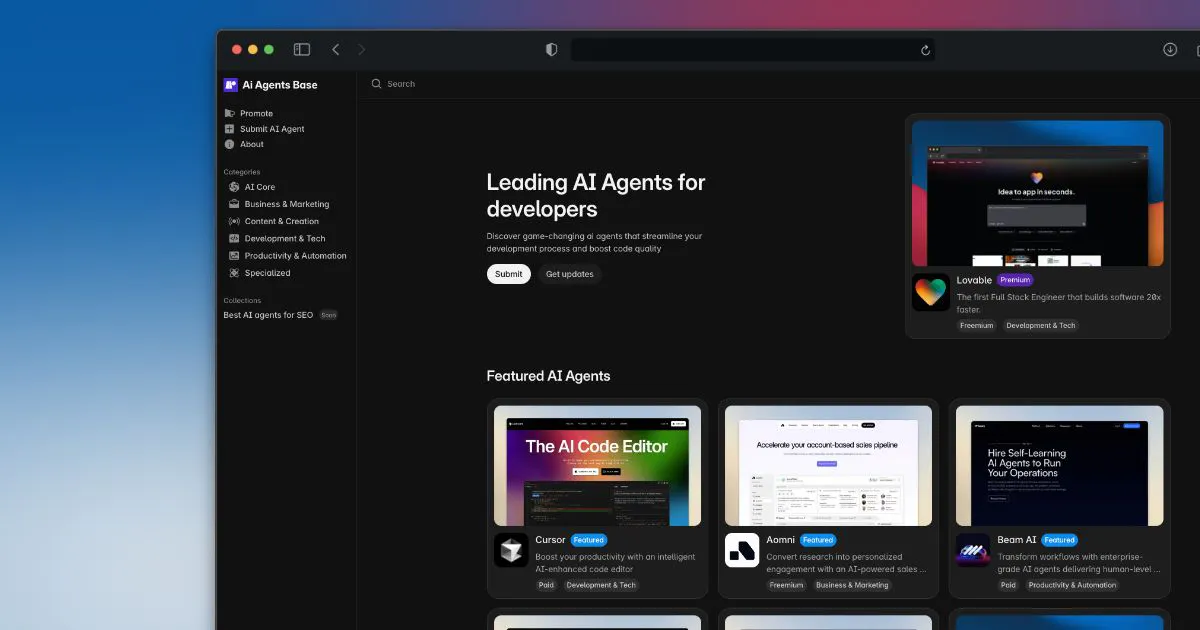This screenshot has width=1200, height=630.
Task: Open the browser downloads icon
Action: point(1170,49)
